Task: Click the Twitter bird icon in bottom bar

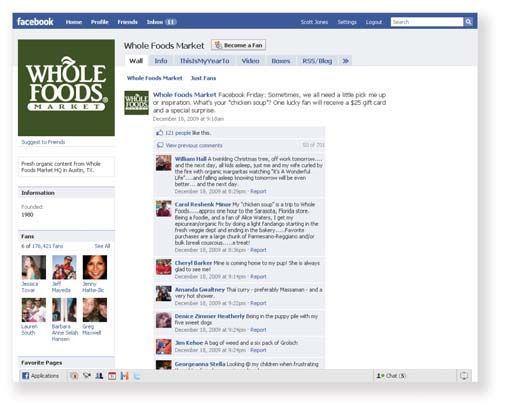Action: tap(137, 376)
